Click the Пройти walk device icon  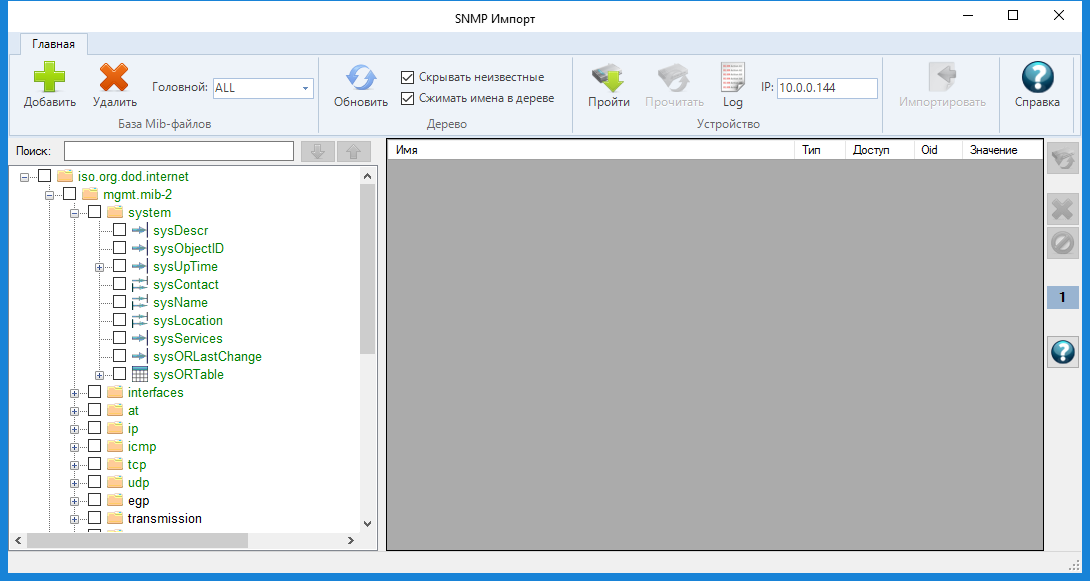point(608,77)
